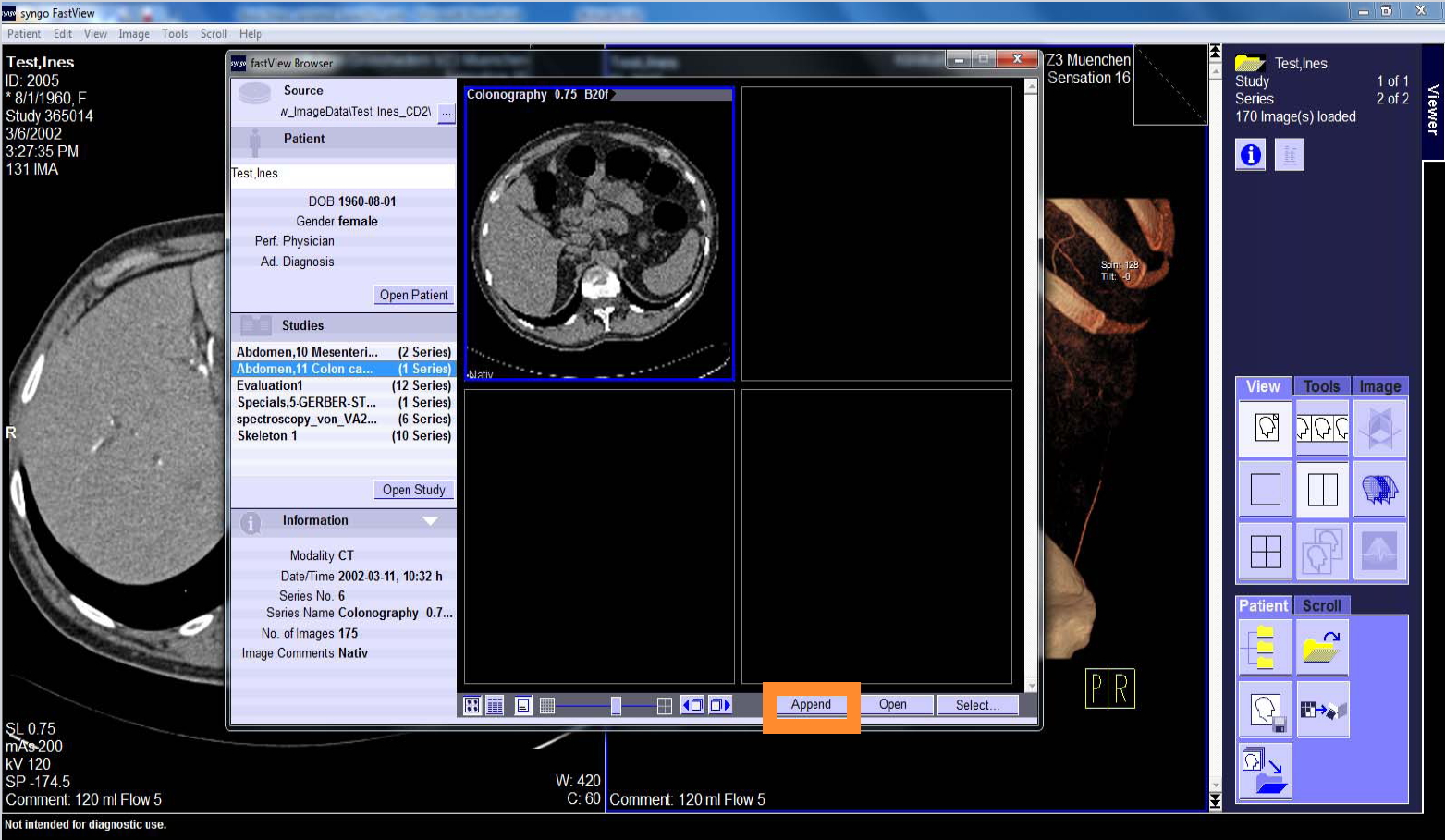
Task: Adjust the thumbnail size slider handle
Action: pyautogui.click(x=616, y=706)
